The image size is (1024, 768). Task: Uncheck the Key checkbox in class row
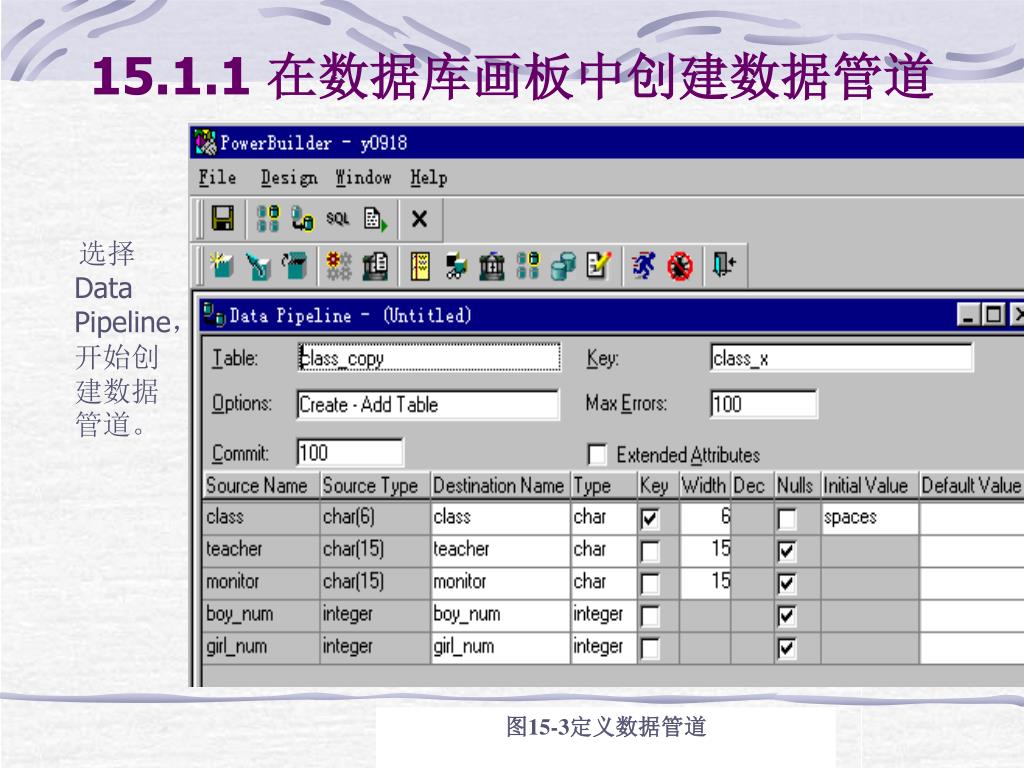pyautogui.click(x=650, y=519)
